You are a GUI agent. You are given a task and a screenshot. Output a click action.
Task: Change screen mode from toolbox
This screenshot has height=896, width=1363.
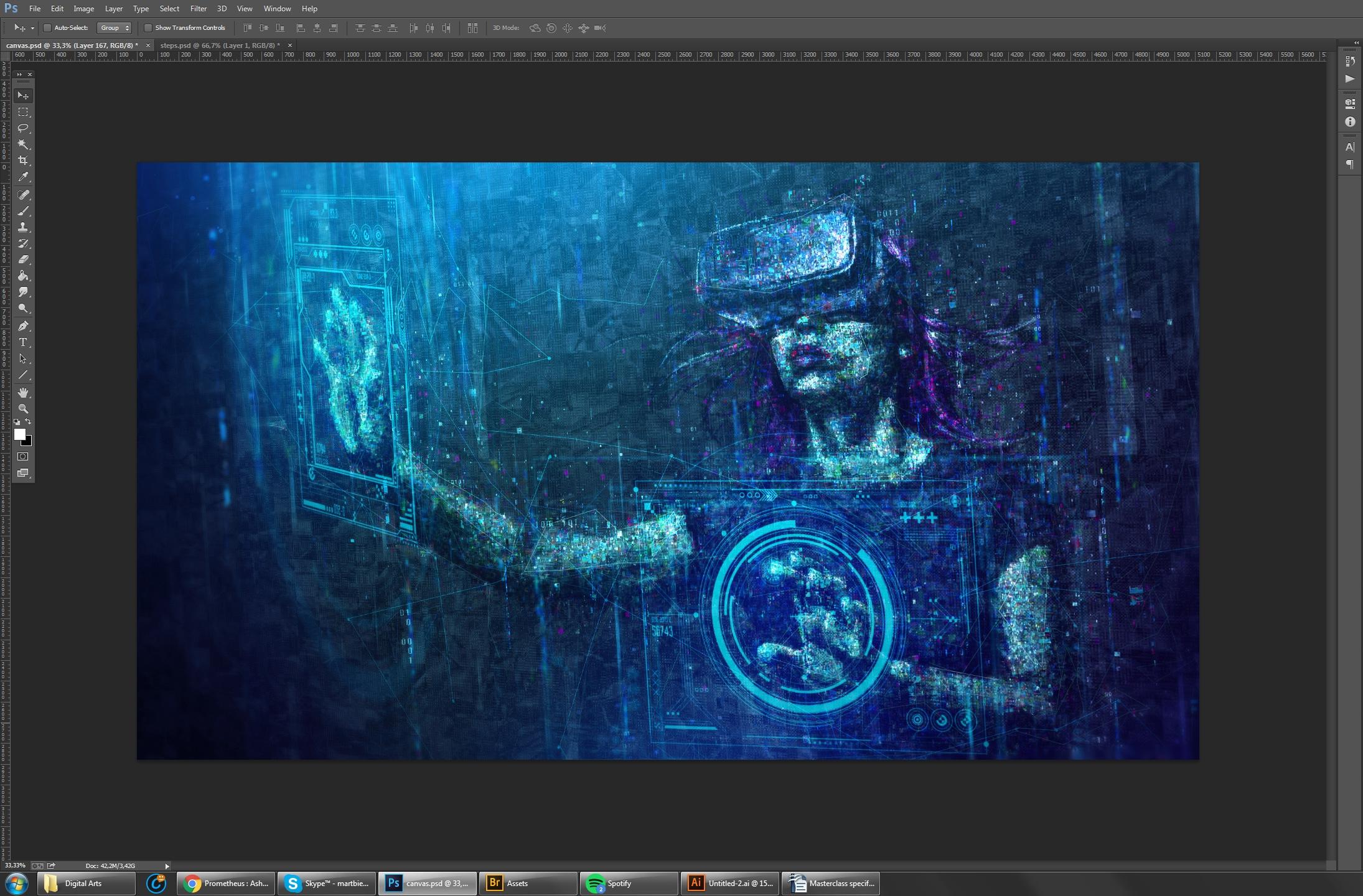(x=23, y=473)
